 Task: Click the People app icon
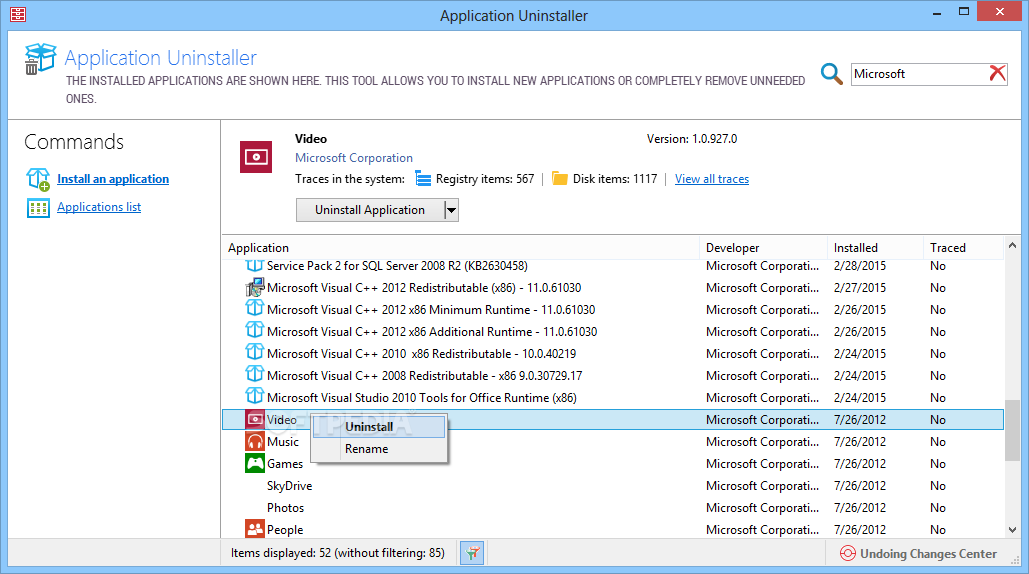(255, 529)
